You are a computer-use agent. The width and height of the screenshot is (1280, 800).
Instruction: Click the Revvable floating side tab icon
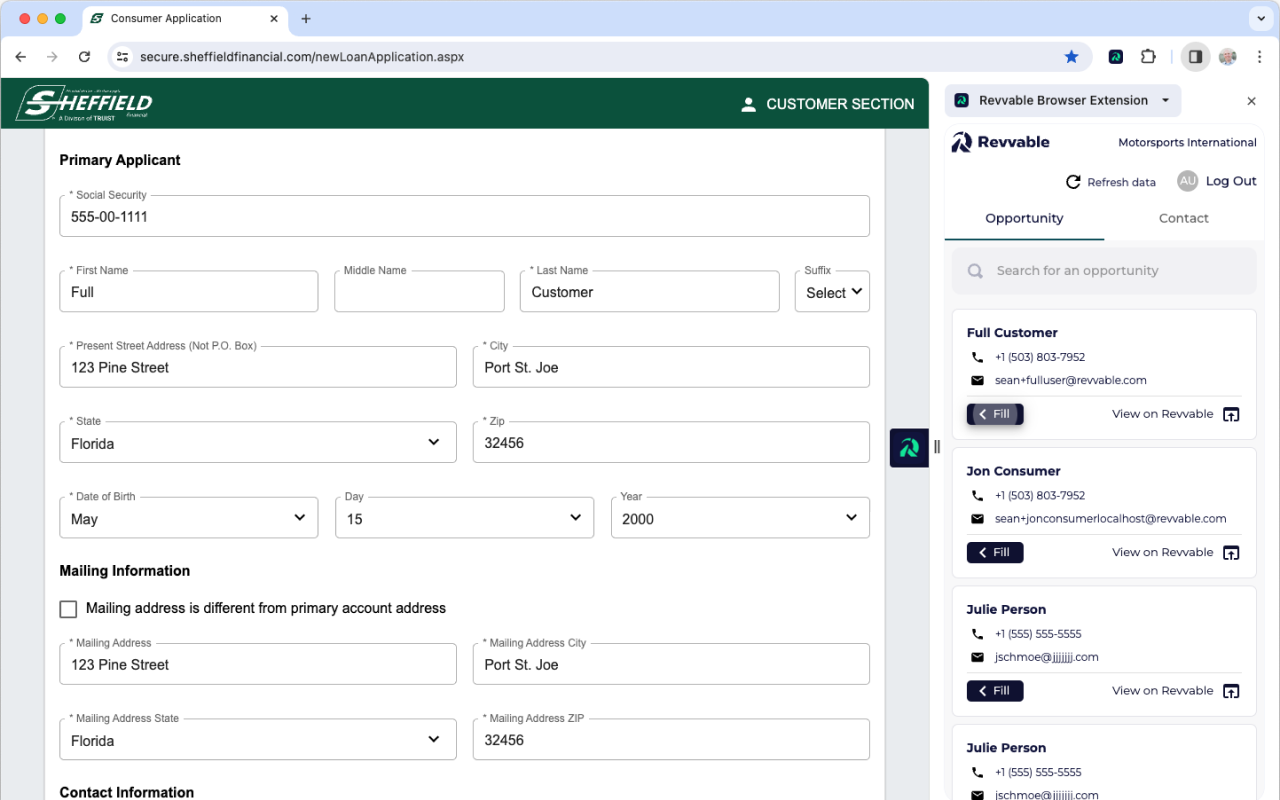[909, 448]
